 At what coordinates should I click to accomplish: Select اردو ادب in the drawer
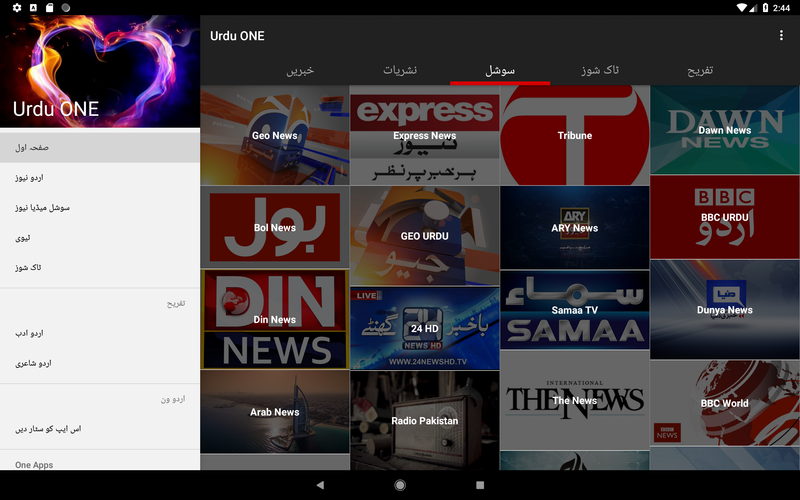(x=100, y=333)
